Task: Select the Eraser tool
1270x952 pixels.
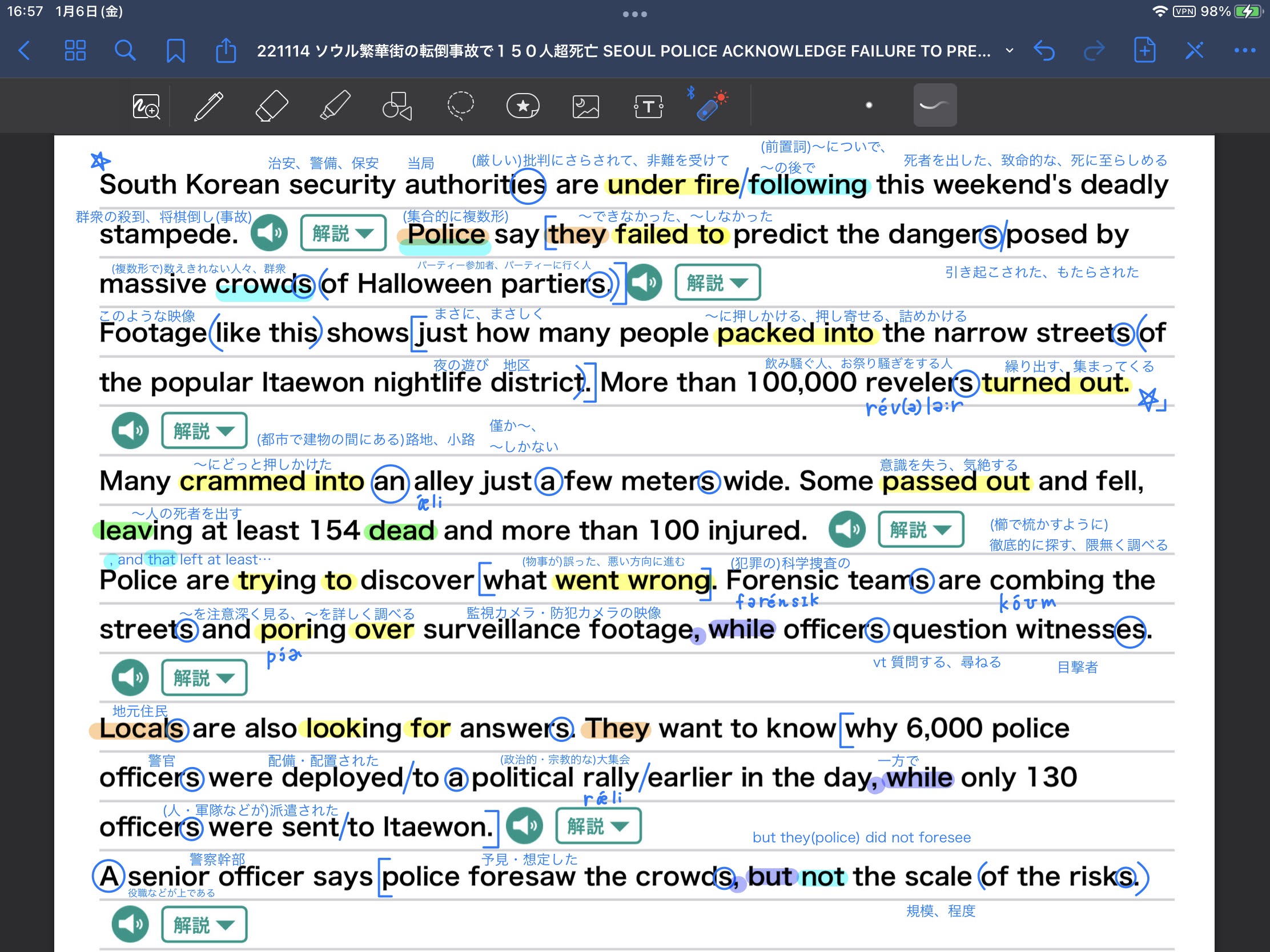Action: coord(272,106)
